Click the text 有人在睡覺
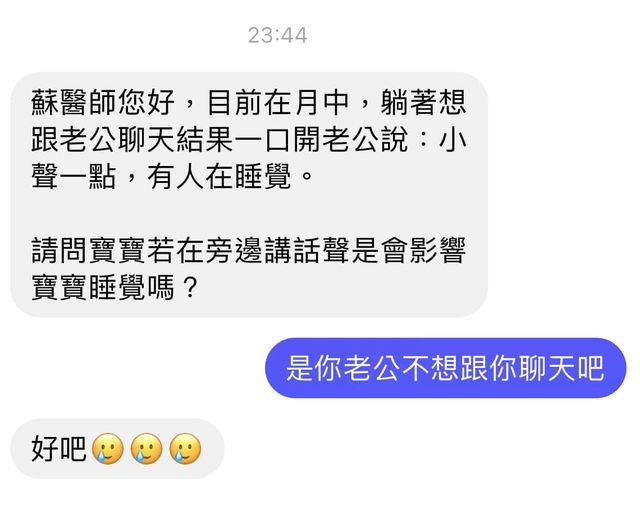 220,176
